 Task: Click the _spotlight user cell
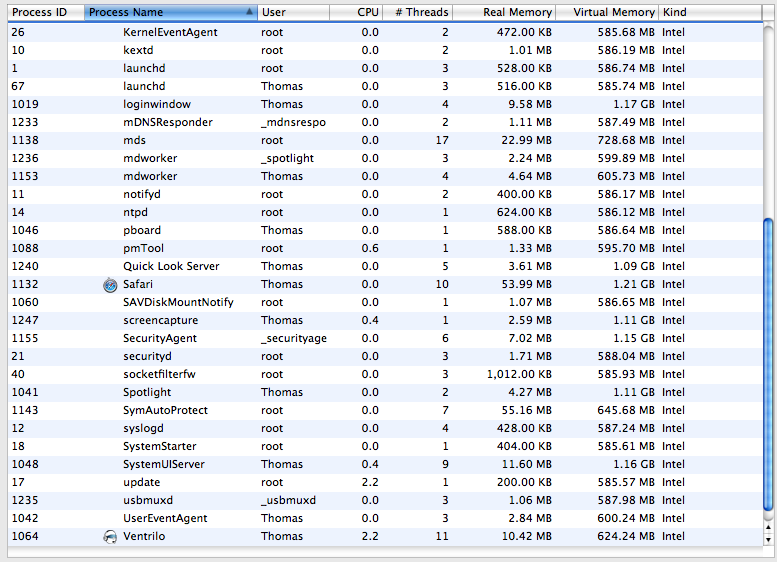point(287,159)
